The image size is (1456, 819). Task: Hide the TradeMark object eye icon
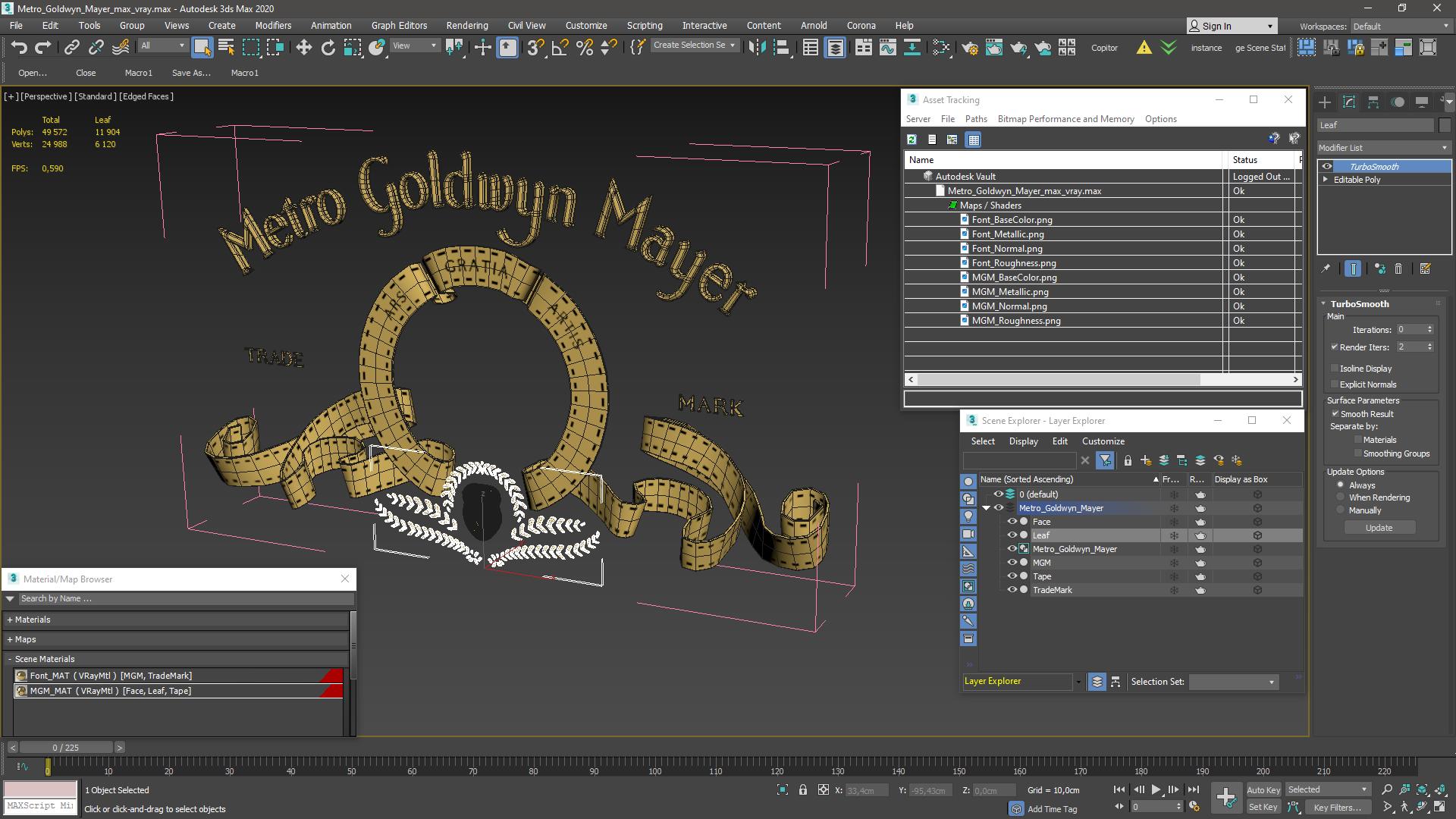(x=1012, y=590)
